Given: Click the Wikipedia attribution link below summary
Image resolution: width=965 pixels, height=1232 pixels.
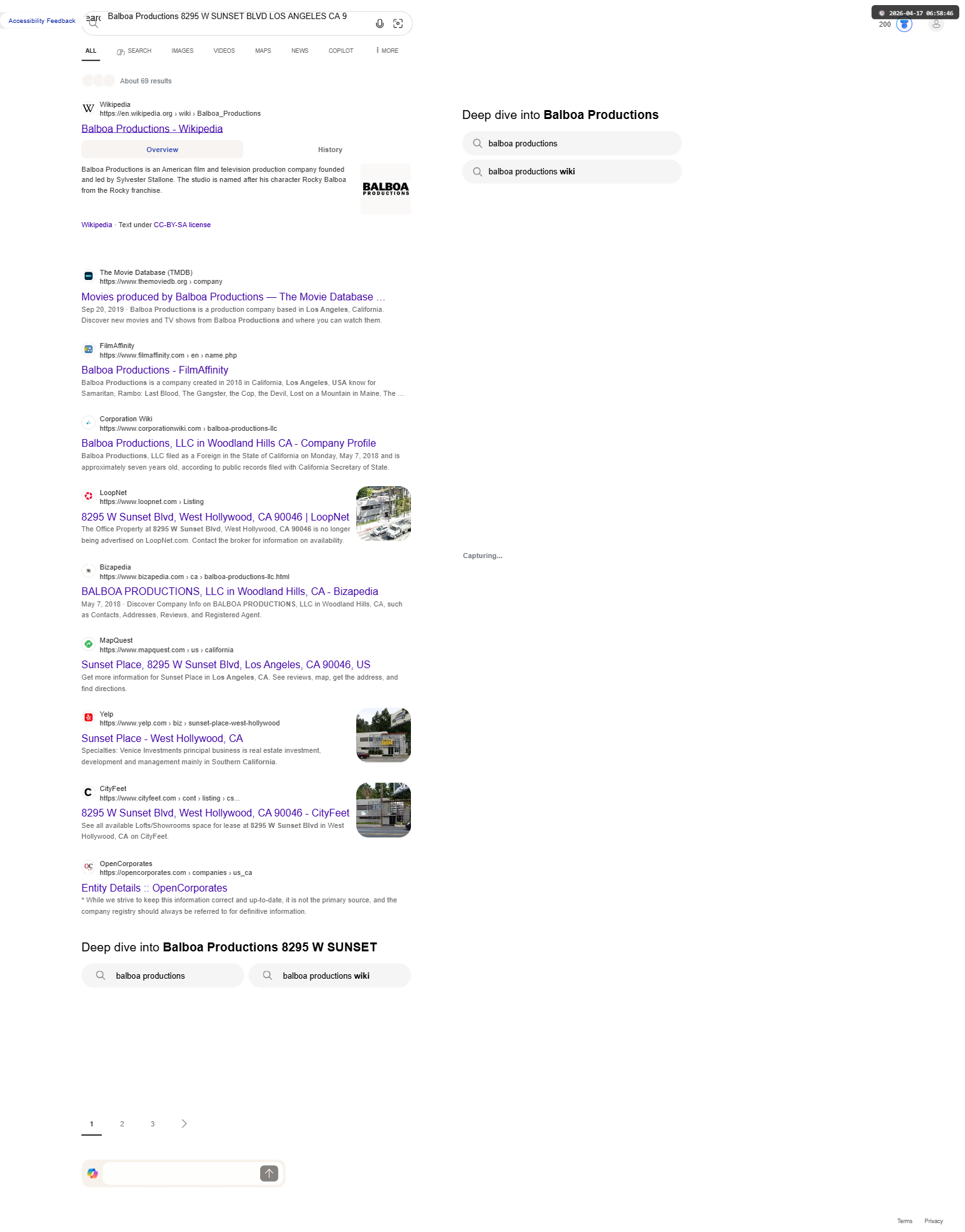Looking at the screenshot, I should 97,225.
